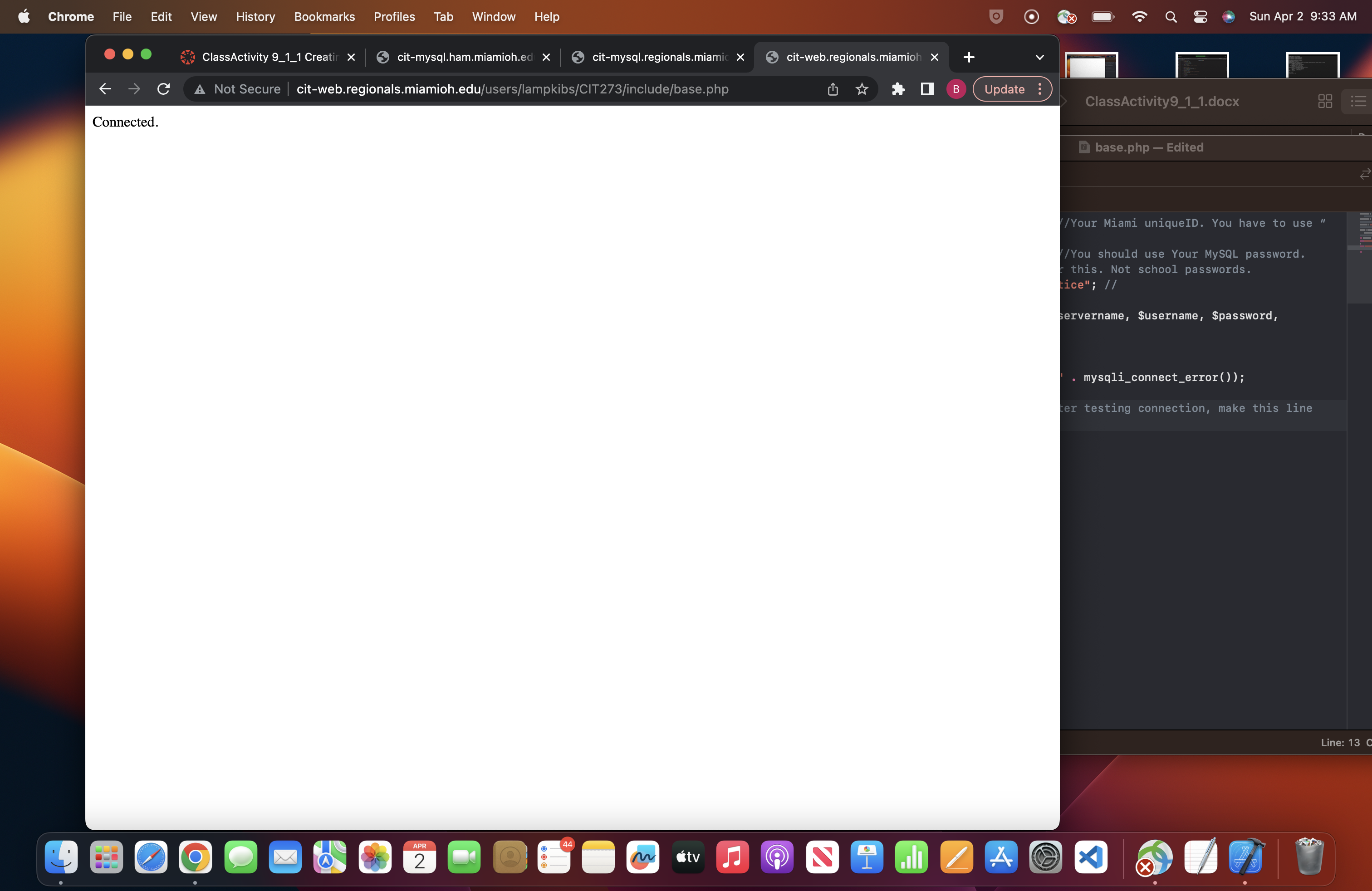Open Calendar showing APR 2
The image size is (1372, 891).
click(x=419, y=857)
